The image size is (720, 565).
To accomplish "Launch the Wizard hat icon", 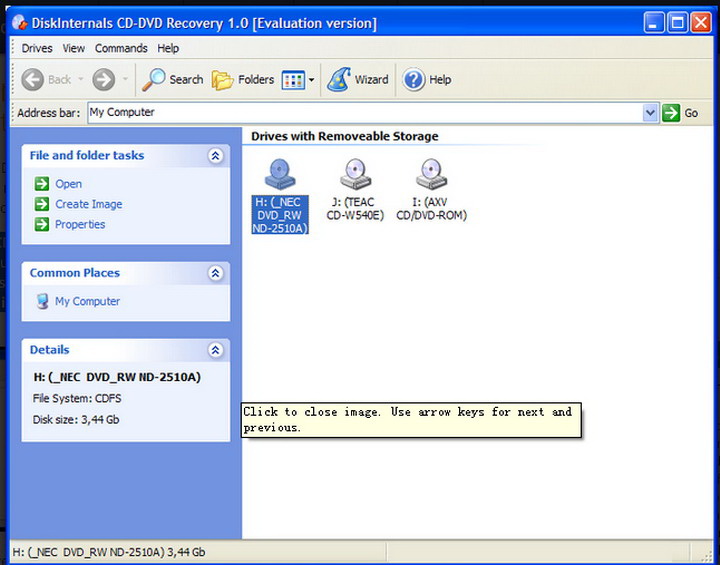I will point(339,79).
